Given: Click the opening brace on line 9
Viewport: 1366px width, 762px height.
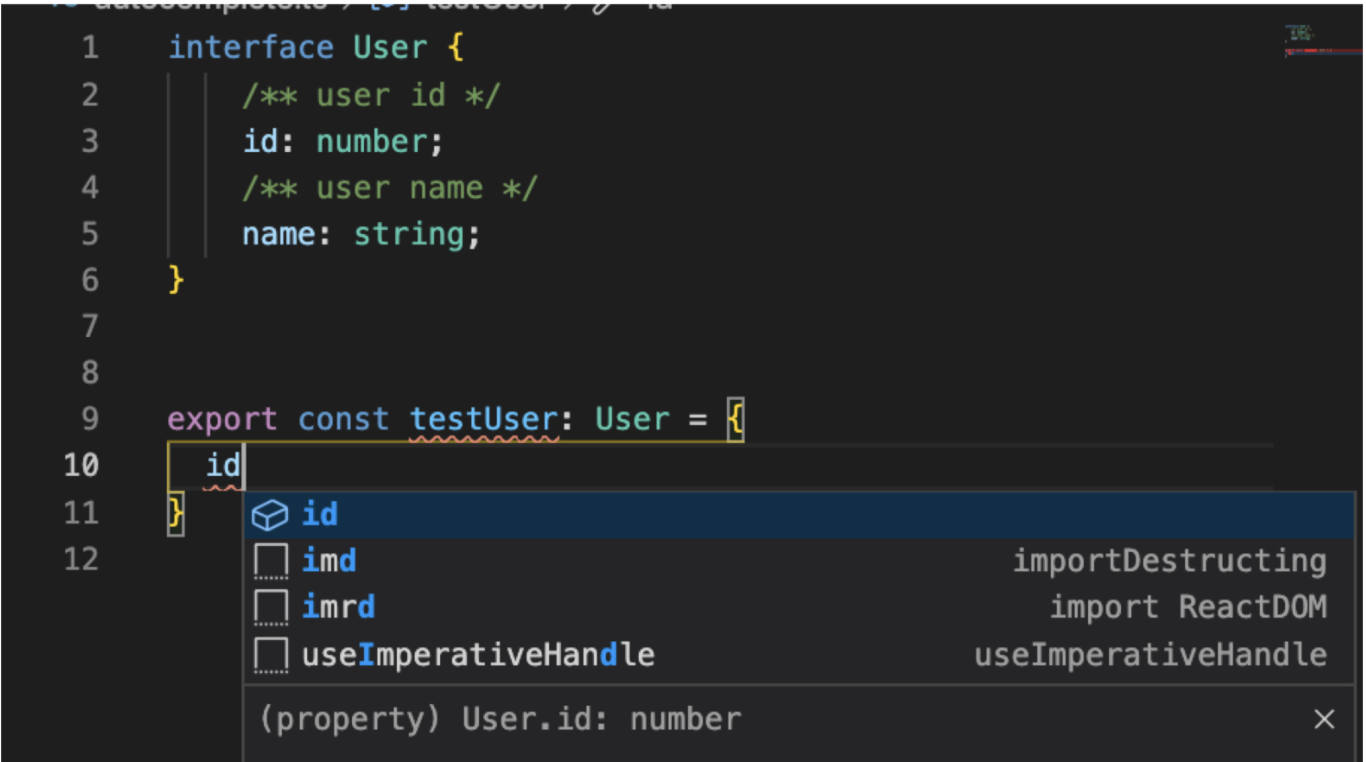Looking at the screenshot, I should point(735,419).
